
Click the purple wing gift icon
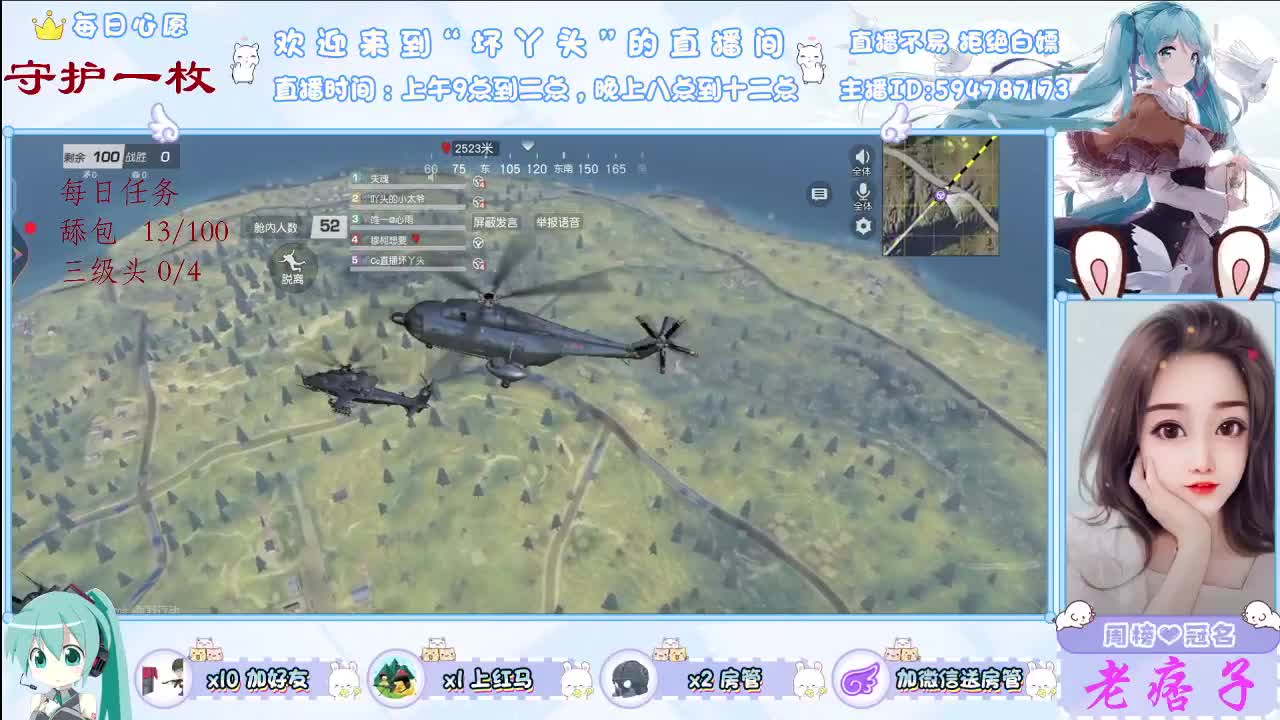coord(859,679)
